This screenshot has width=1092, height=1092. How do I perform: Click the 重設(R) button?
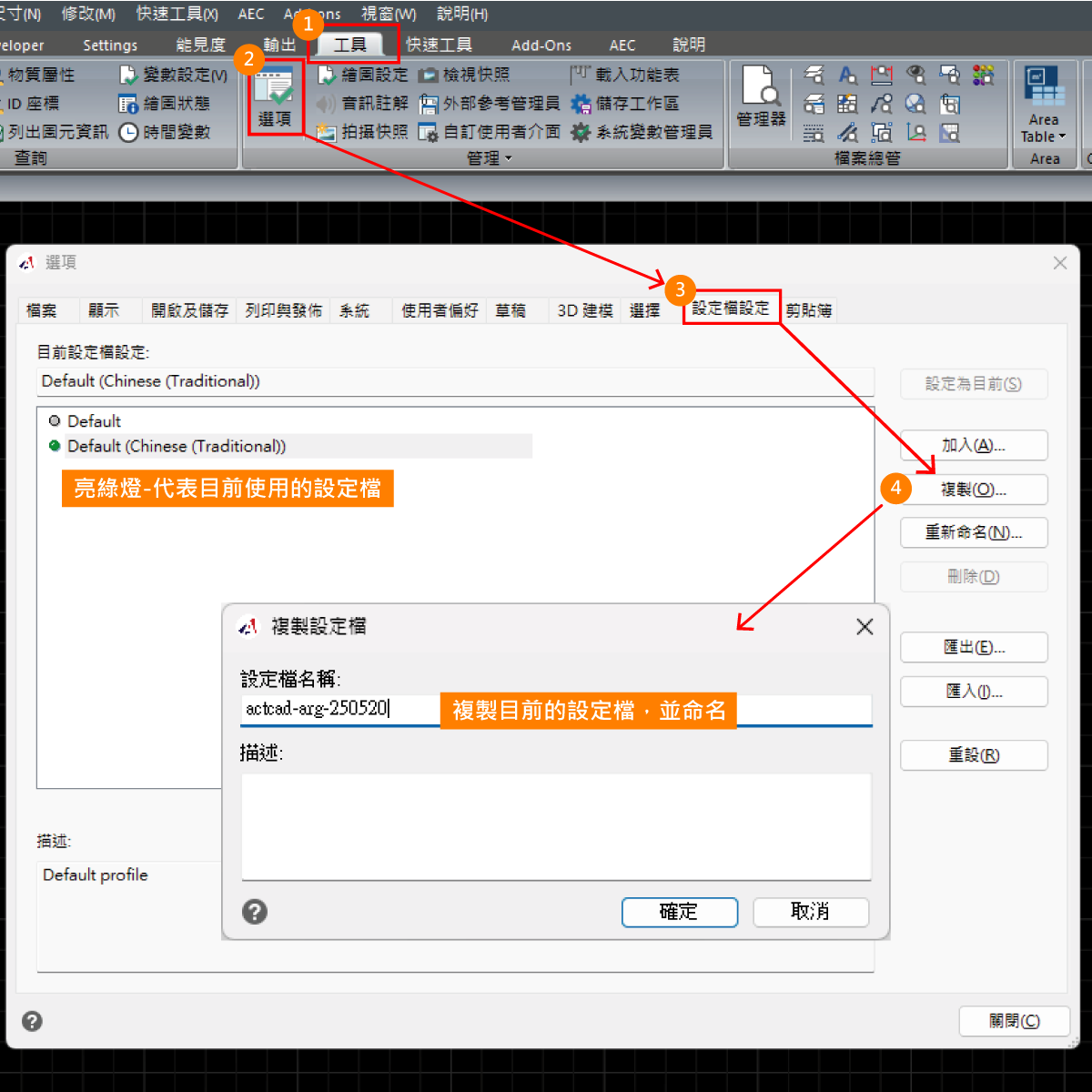click(x=974, y=755)
